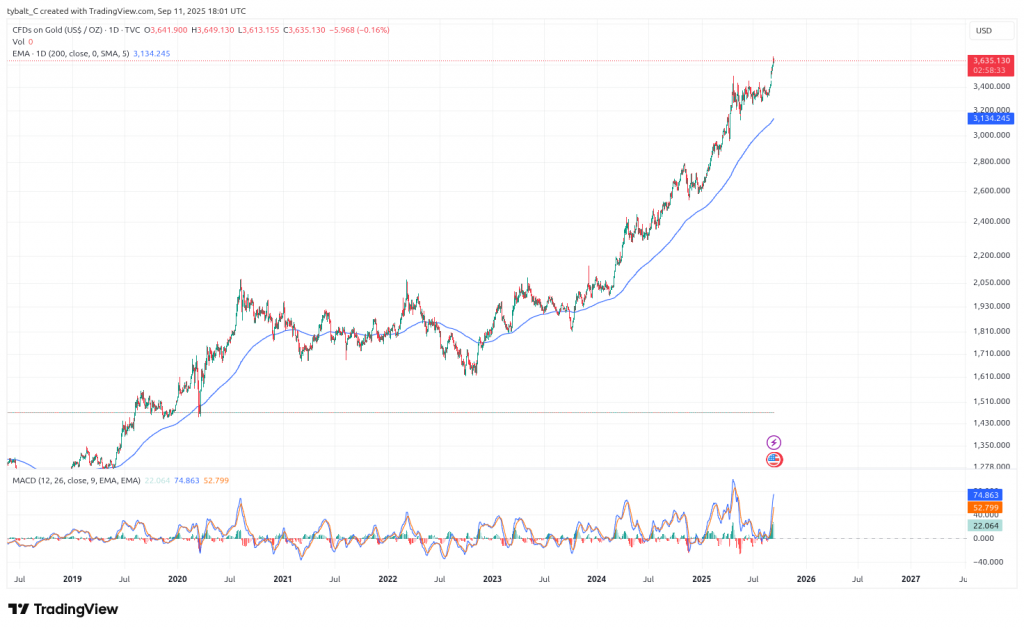The height and width of the screenshot is (630, 1024).
Task: Click the TradingView logo
Action: tap(63, 609)
